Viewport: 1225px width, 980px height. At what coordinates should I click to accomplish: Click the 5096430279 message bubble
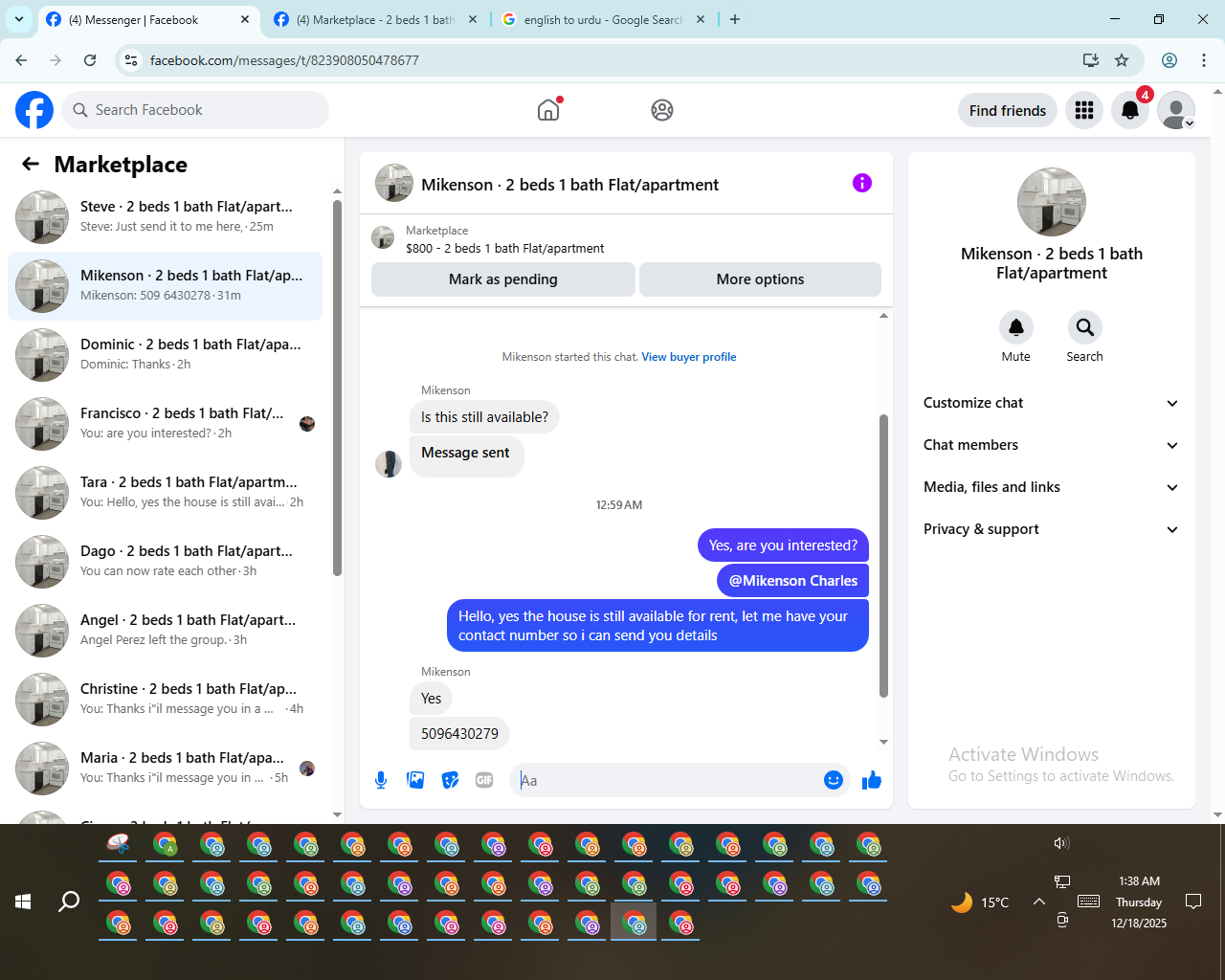click(459, 734)
